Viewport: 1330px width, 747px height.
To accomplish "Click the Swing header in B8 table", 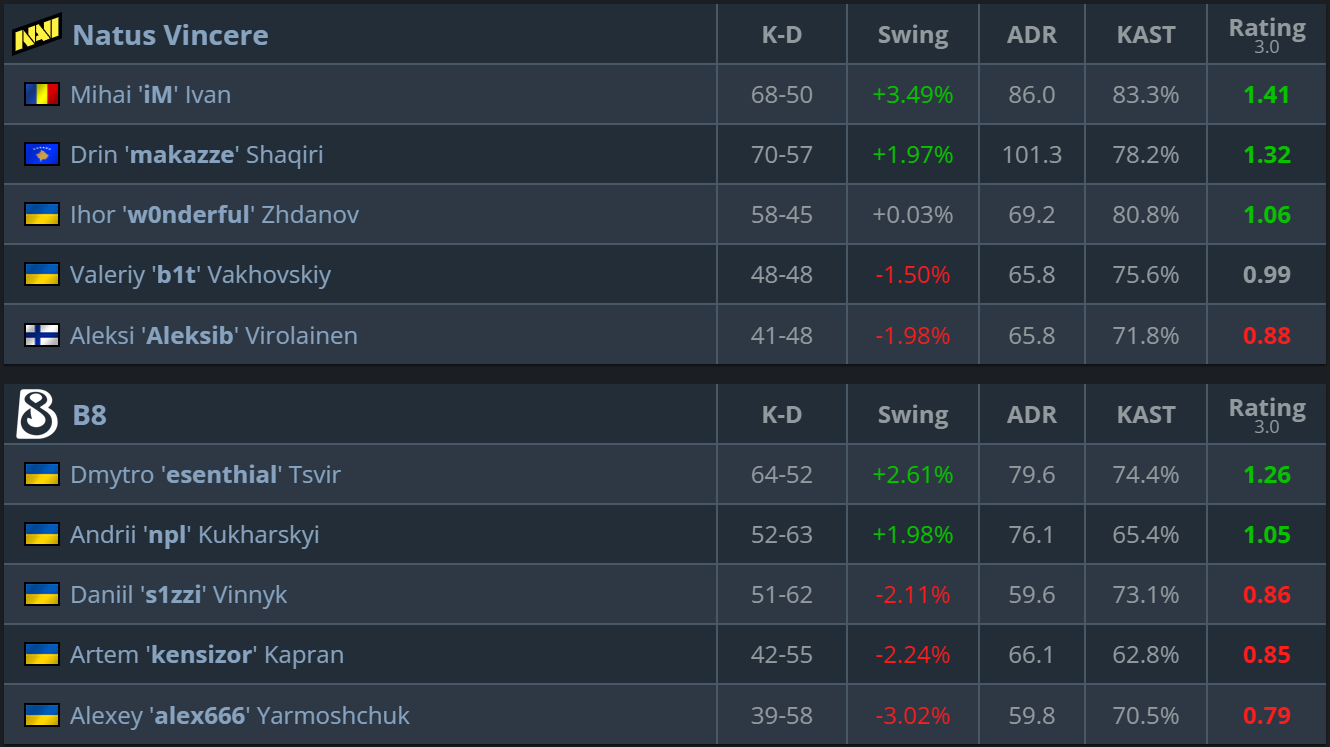I will (x=912, y=415).
